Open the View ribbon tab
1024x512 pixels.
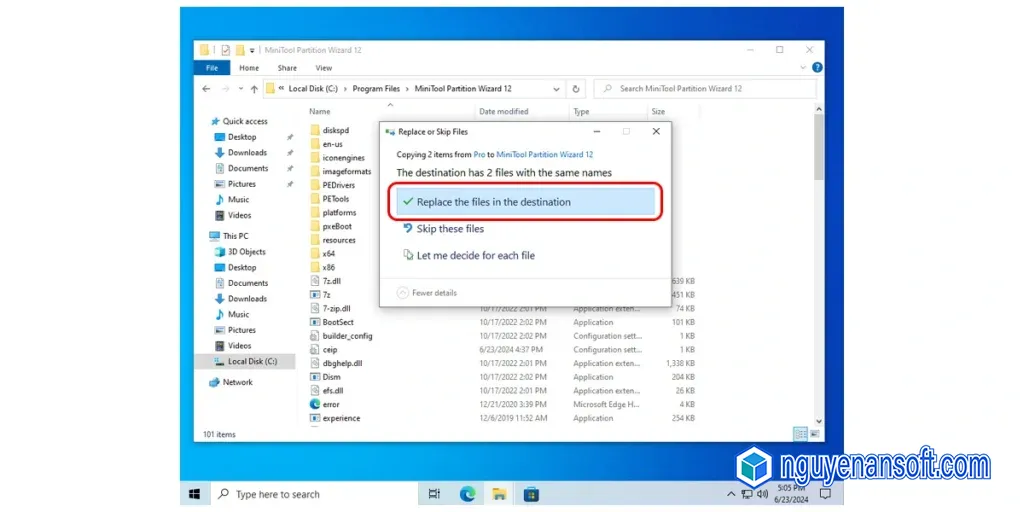[x=323, y=68]
